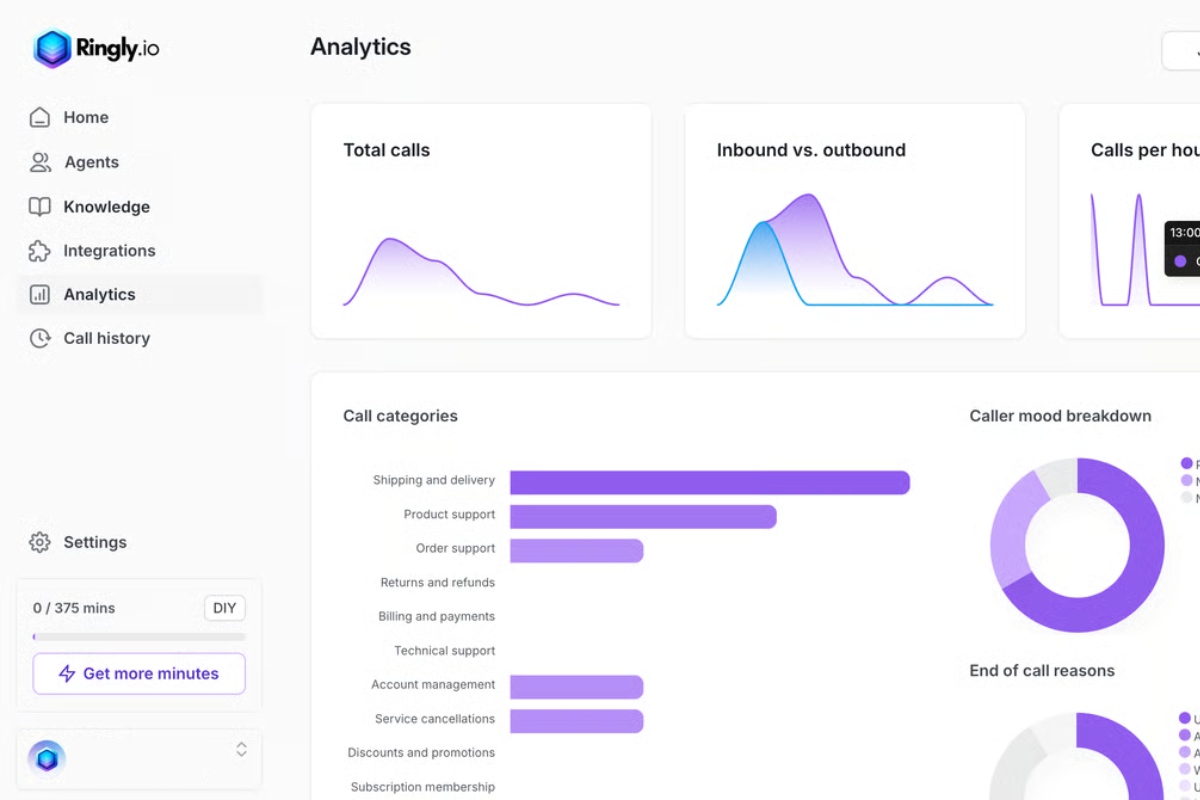Click the Technical support label

(x=444, y=650)
